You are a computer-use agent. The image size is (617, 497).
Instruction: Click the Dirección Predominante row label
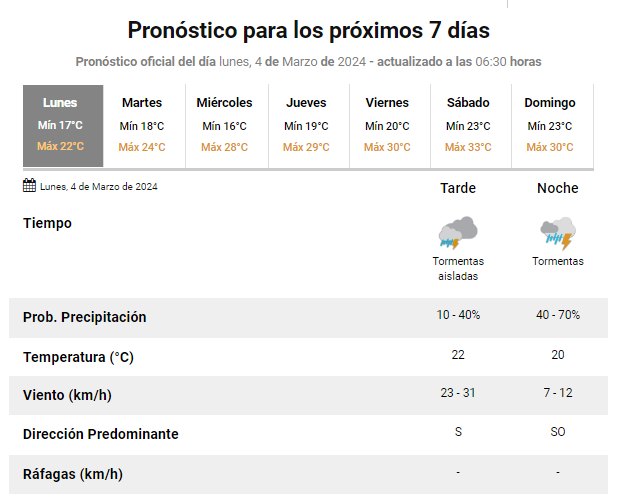coord(101,434)
